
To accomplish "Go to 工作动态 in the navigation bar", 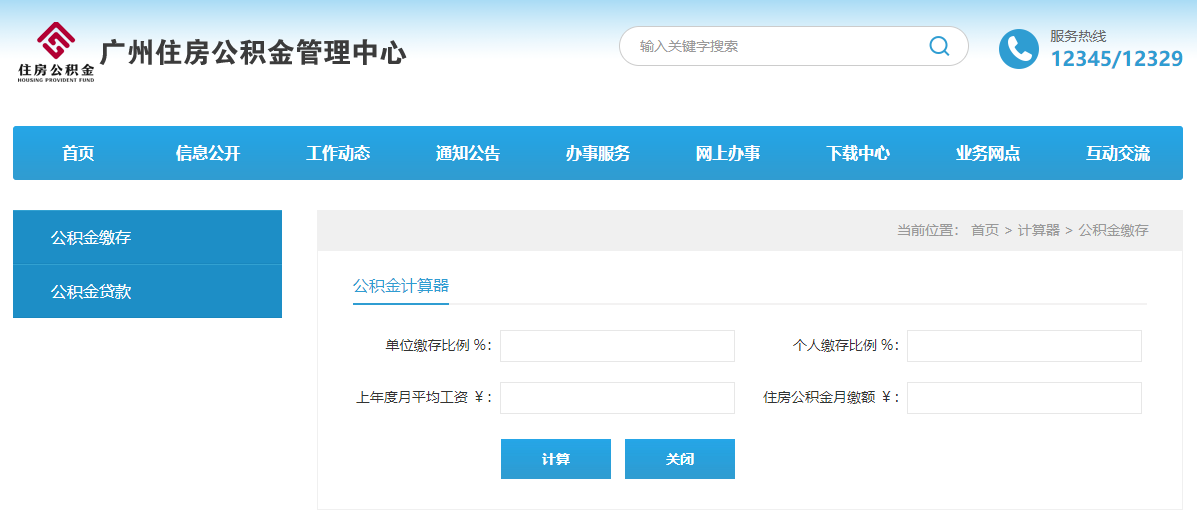I will tap(338, 153).
